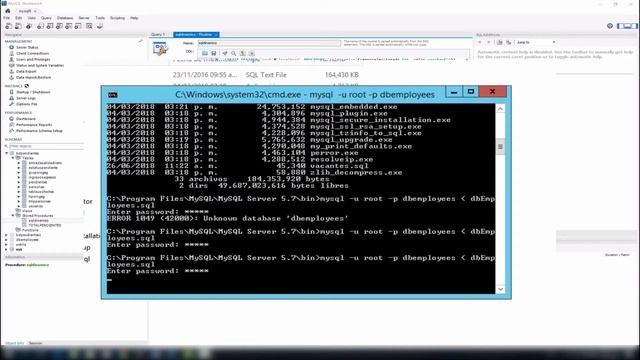
Task: Open Startup / Shutdown under Instance
Action: coord(33,92)
